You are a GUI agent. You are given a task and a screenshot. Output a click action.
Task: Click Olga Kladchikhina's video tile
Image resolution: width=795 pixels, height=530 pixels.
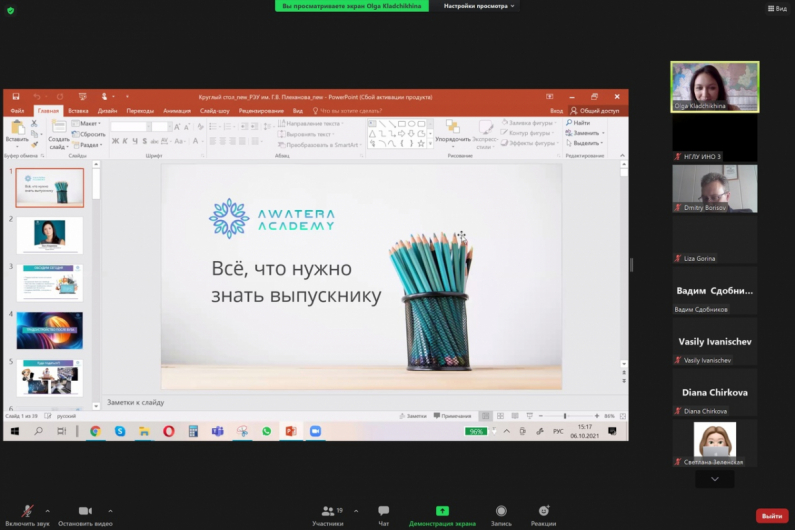point(714,87)
